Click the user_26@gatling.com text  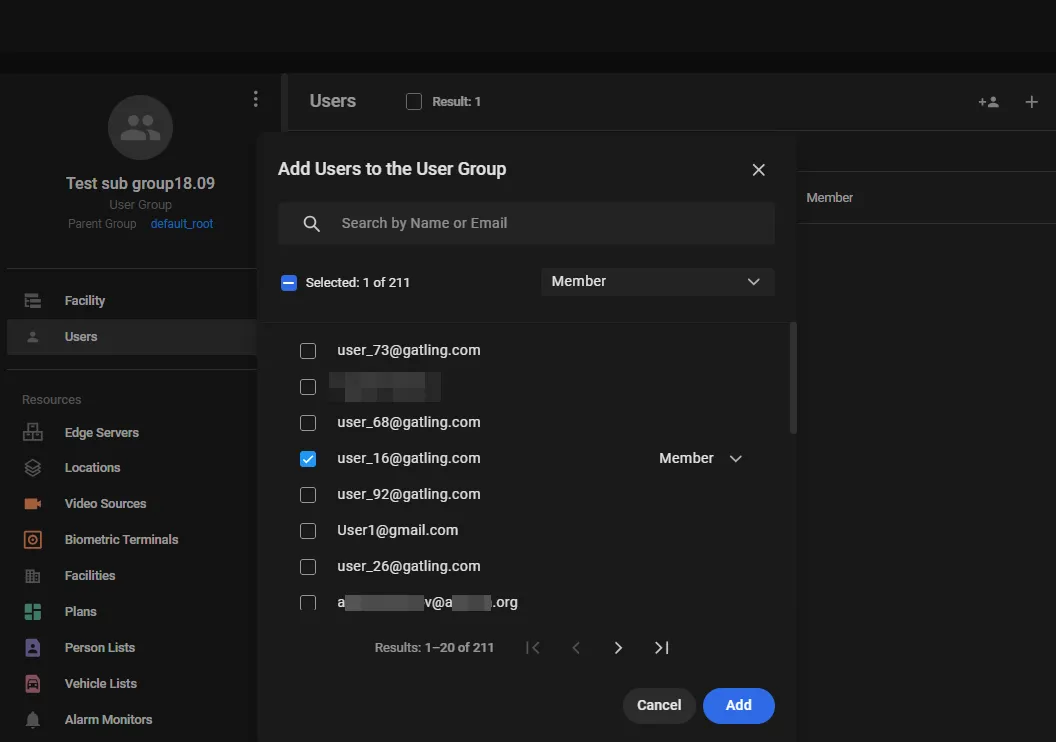point(409,566)
